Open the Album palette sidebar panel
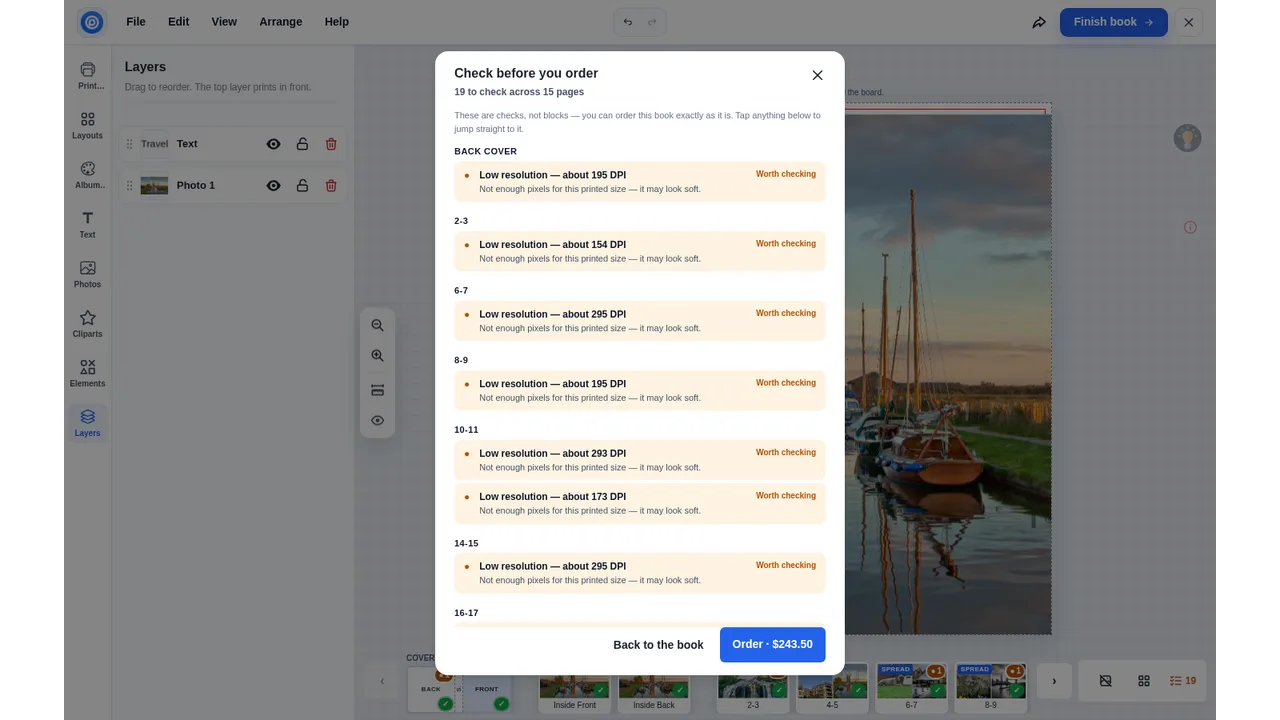This screenshot has width=1280, height=720. pos(88,175)
